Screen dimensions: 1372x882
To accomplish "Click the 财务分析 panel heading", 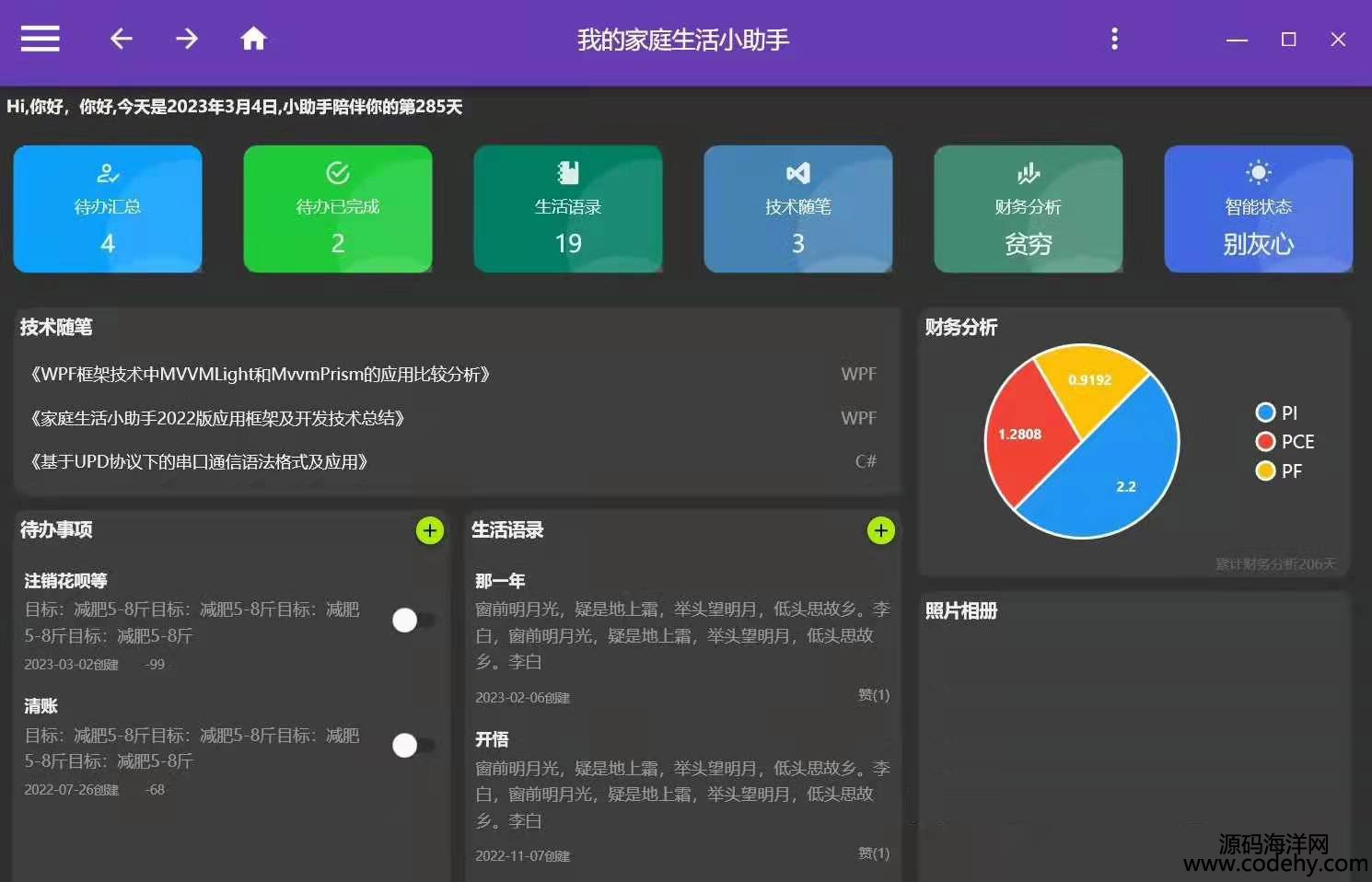I will [x=961, y=327].
